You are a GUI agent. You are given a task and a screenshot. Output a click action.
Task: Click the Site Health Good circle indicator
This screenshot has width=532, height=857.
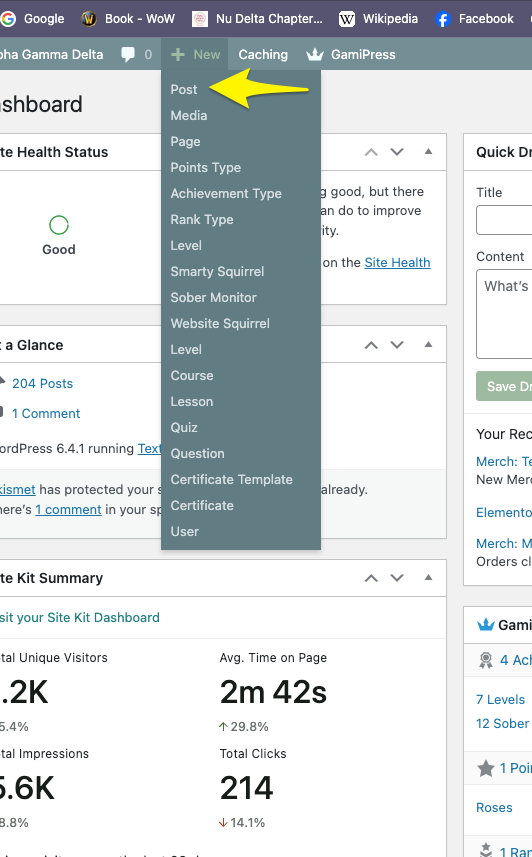(x=59, y=225)
